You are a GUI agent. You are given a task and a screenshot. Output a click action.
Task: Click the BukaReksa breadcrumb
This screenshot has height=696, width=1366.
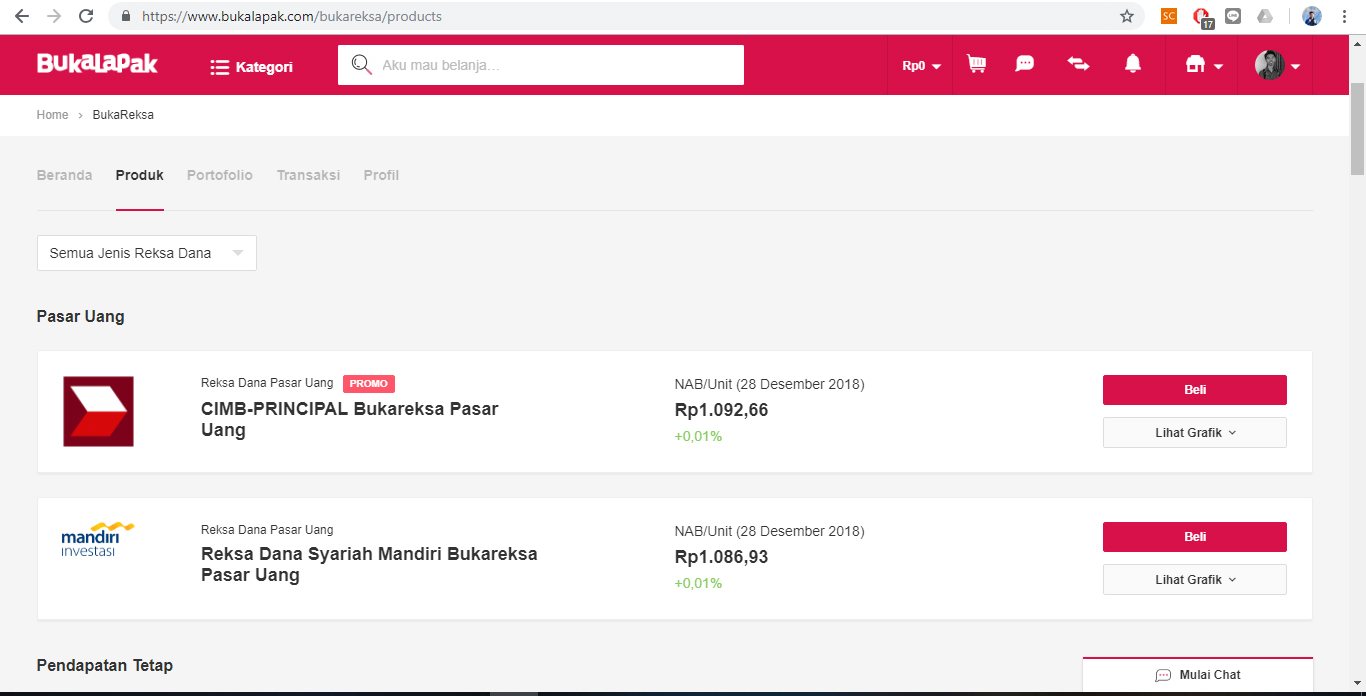click(123, 115)
